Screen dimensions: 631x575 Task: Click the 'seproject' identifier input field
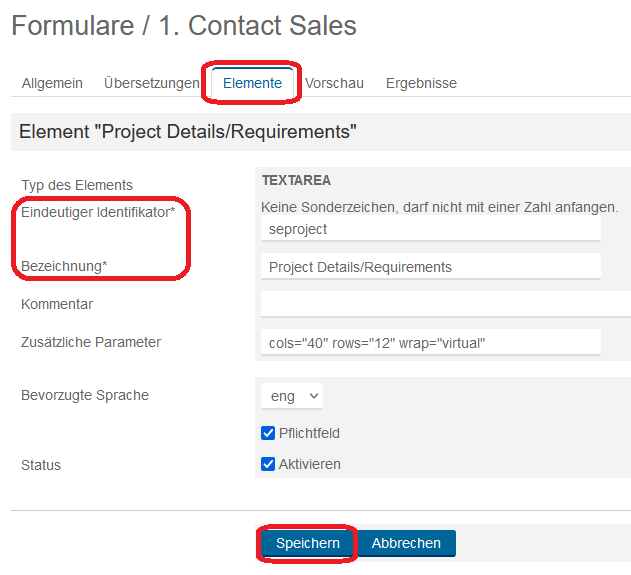pyautogui.click(x=430, y=229)
